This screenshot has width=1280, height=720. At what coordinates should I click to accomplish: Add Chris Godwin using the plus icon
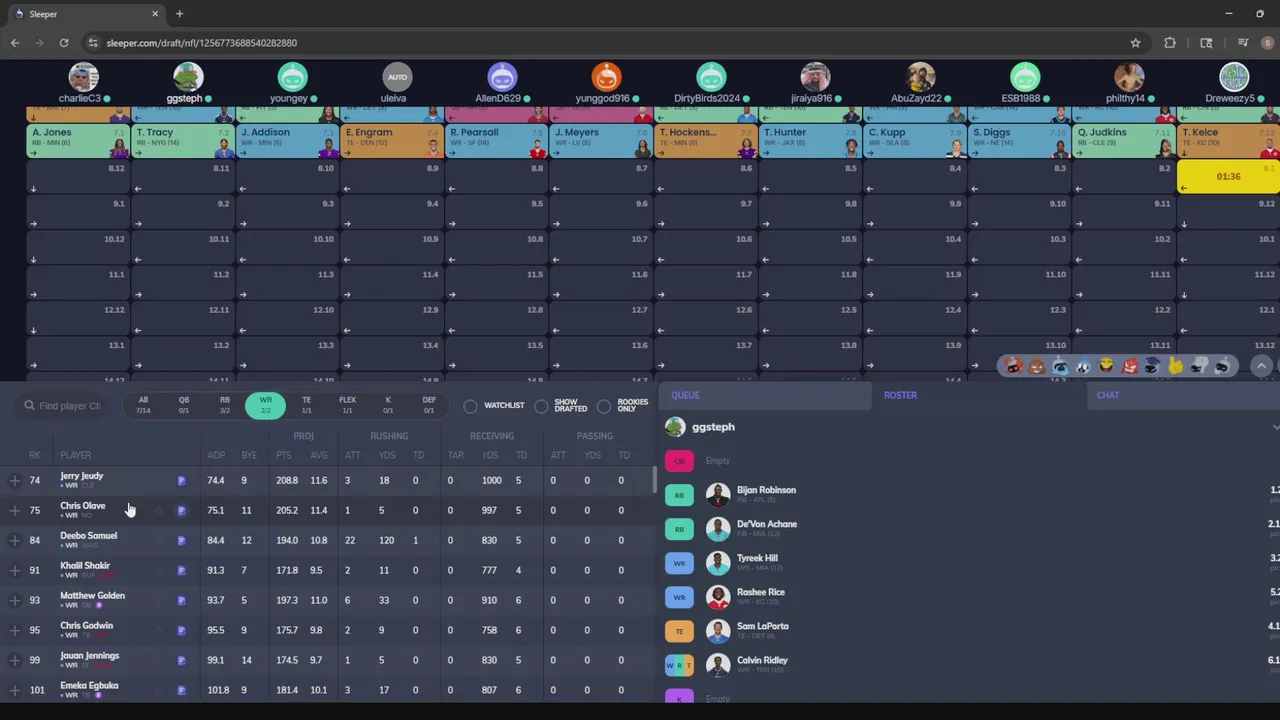15,631
